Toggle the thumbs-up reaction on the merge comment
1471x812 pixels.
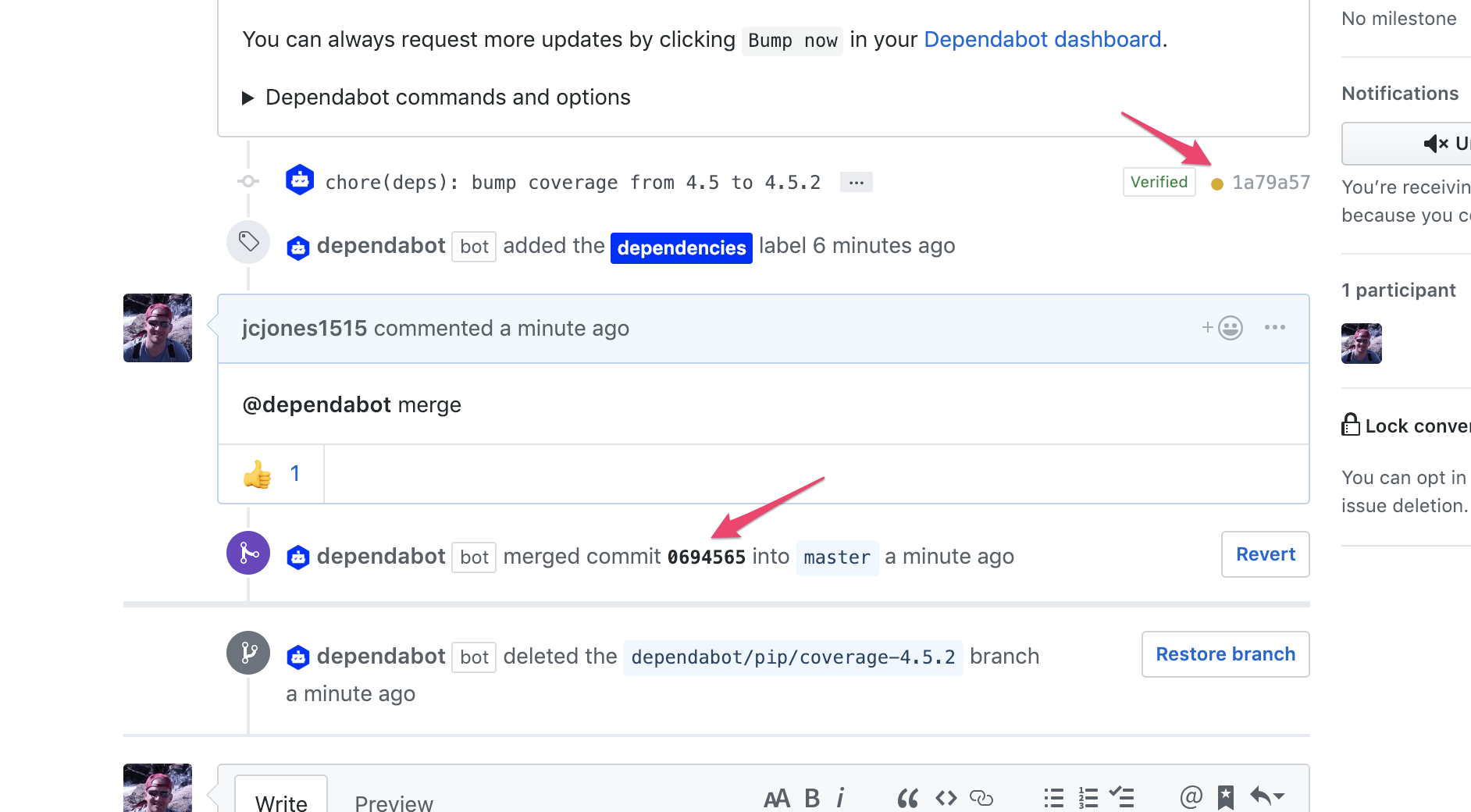click(x=269, y=473)
